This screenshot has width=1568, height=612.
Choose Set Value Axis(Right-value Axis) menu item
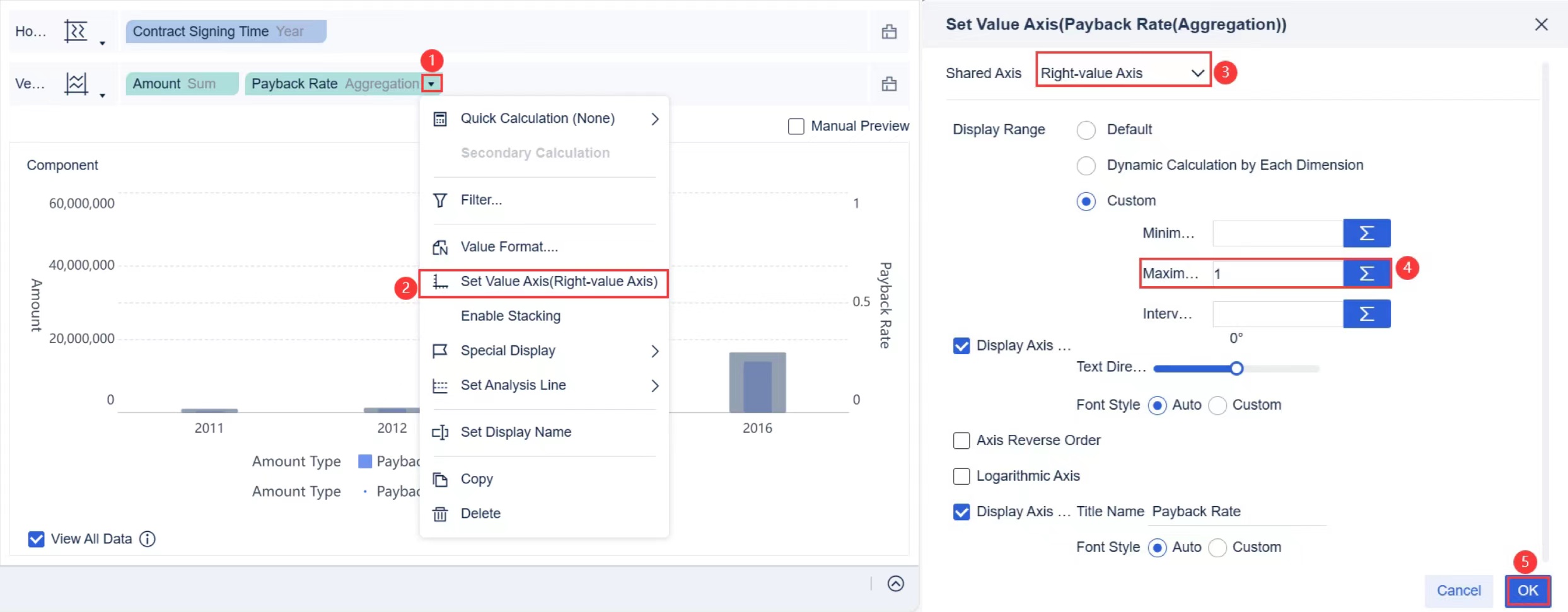(x=558, y=281)
